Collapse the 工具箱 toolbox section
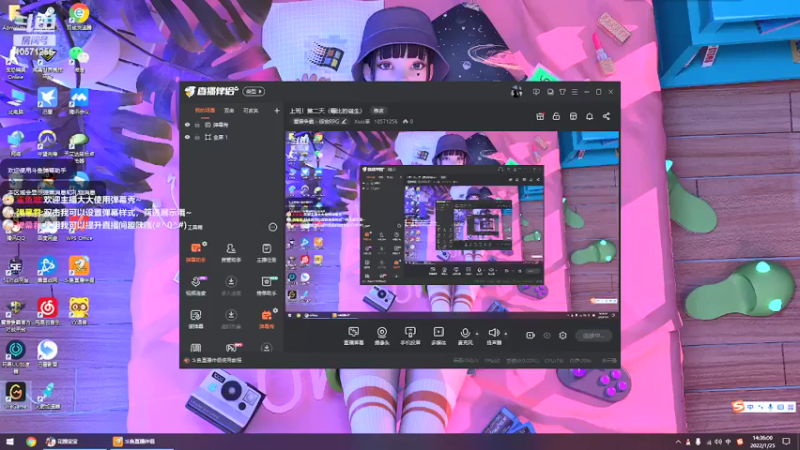800x450 pixels. tap(272, 227)
